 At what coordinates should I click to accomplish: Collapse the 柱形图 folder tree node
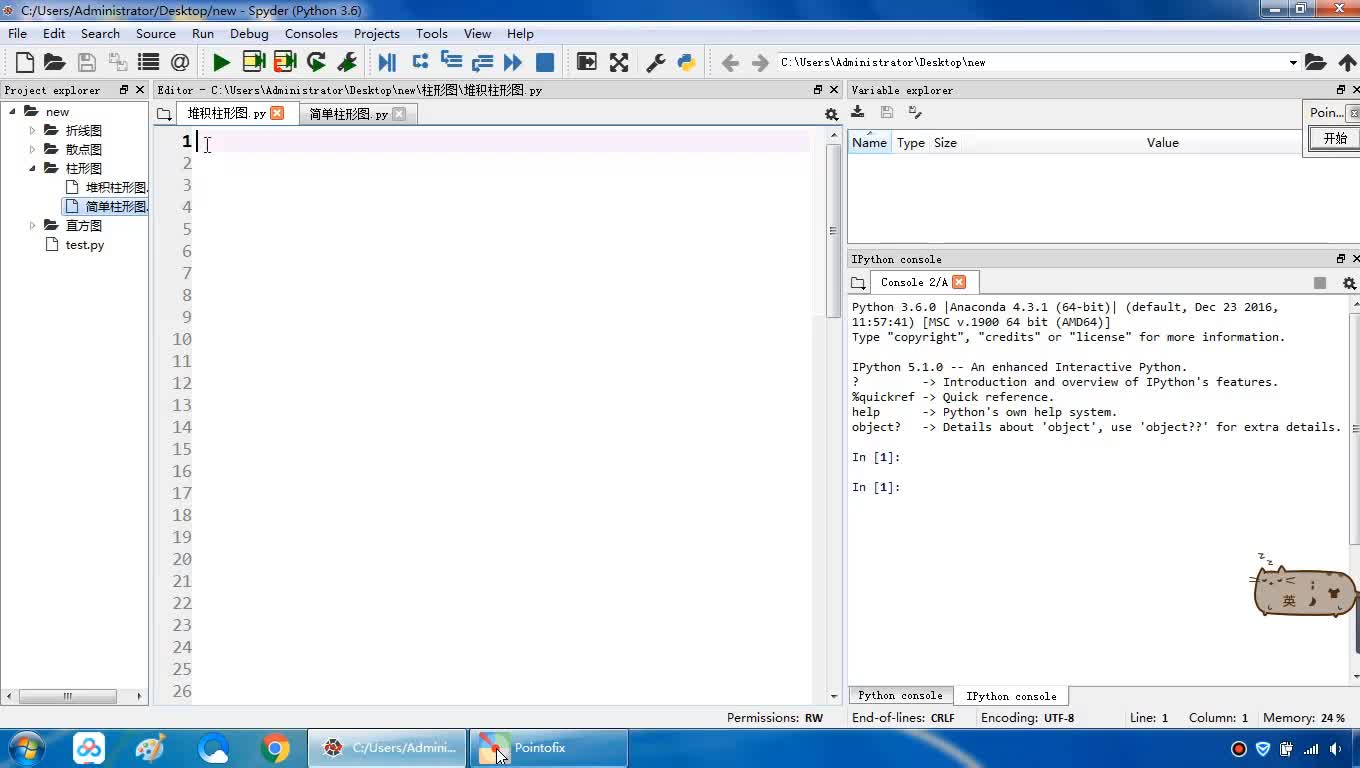[32, 169]
